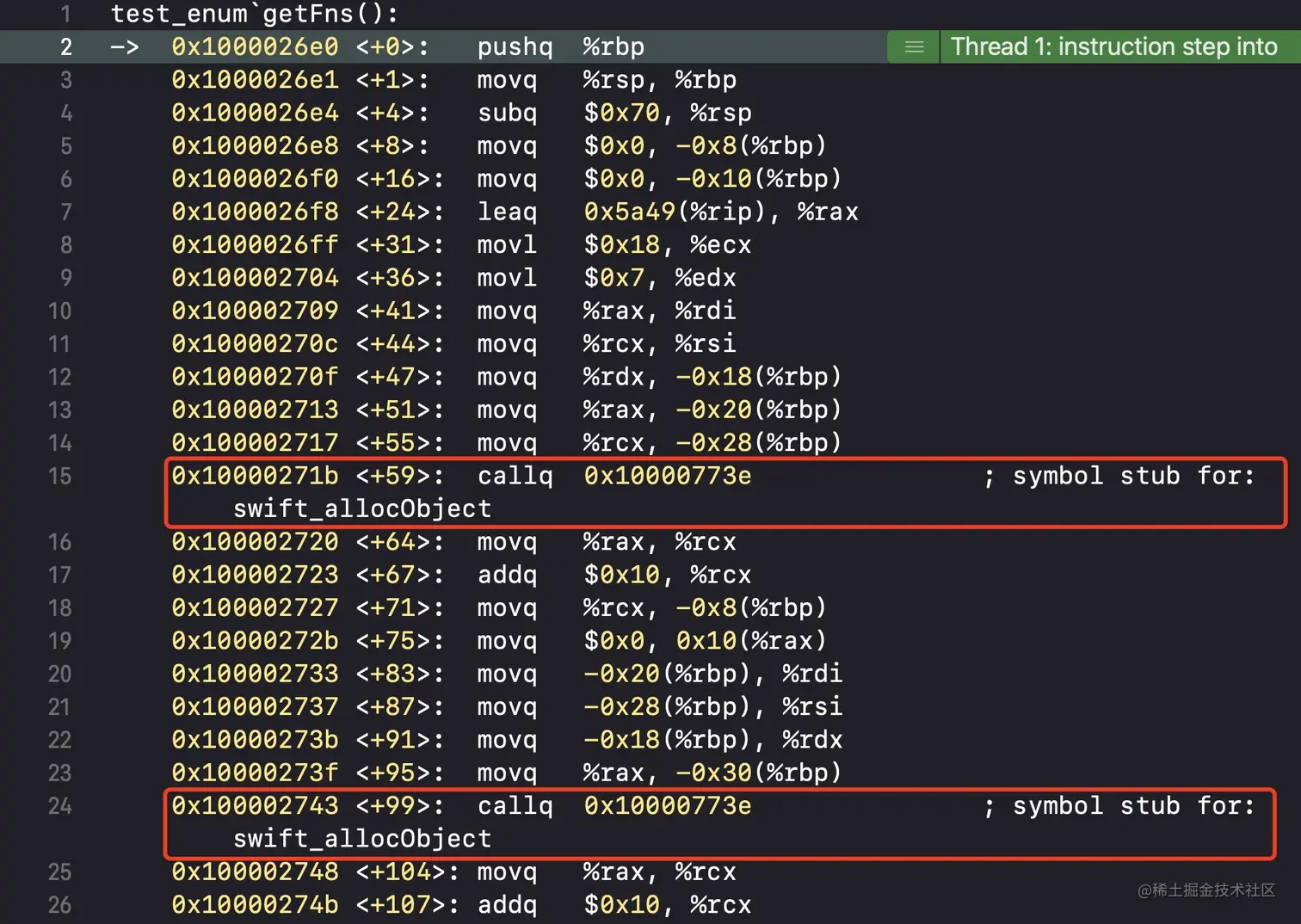Click gutter line number 15

59,476
